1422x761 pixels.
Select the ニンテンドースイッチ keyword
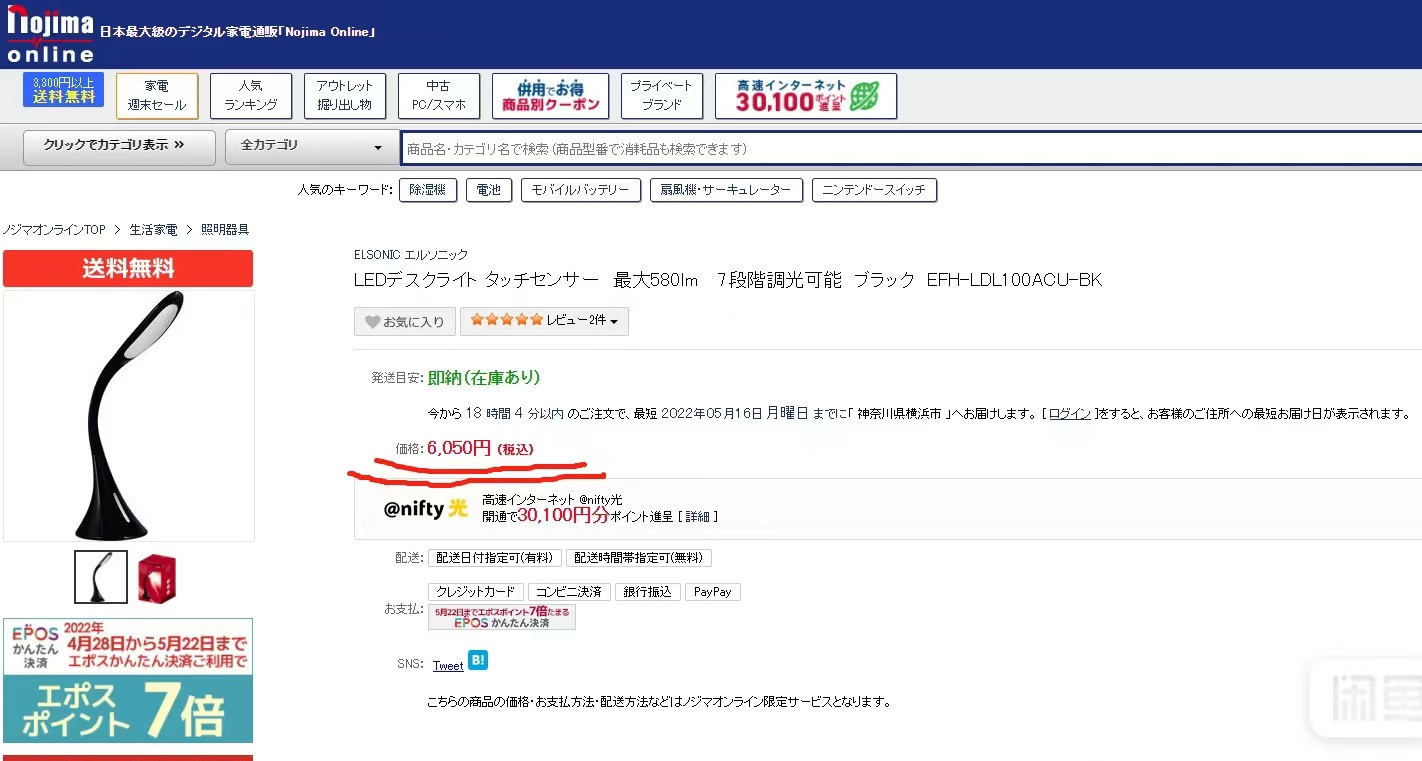click(875, 190)
